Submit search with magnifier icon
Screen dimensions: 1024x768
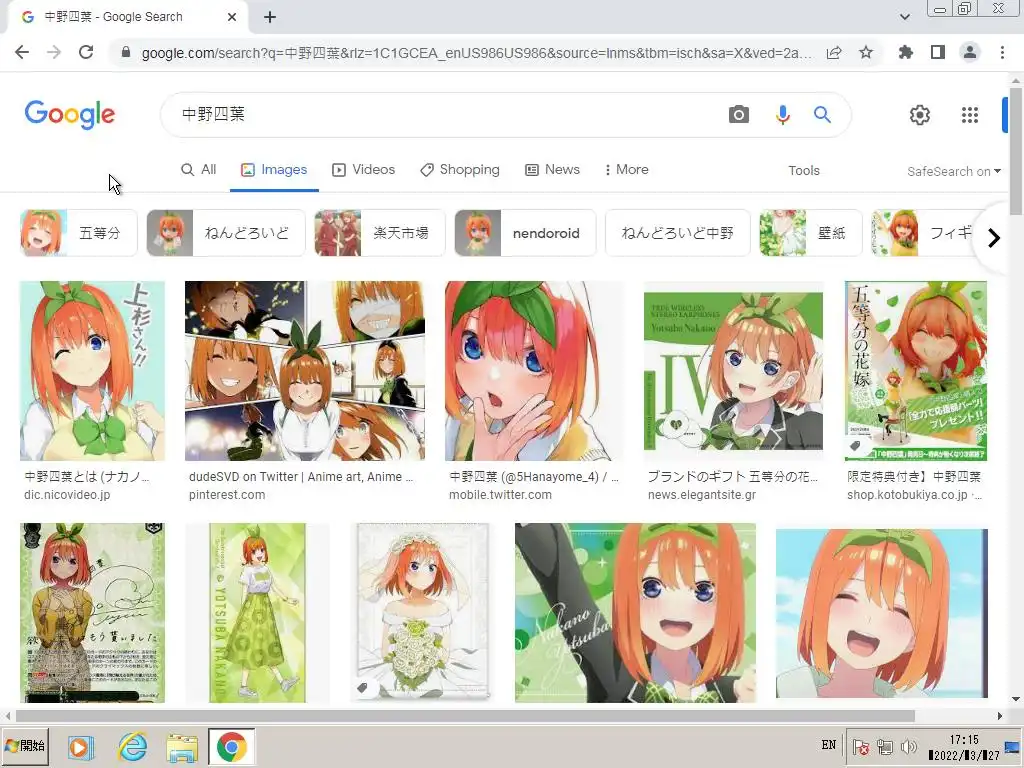822,115
